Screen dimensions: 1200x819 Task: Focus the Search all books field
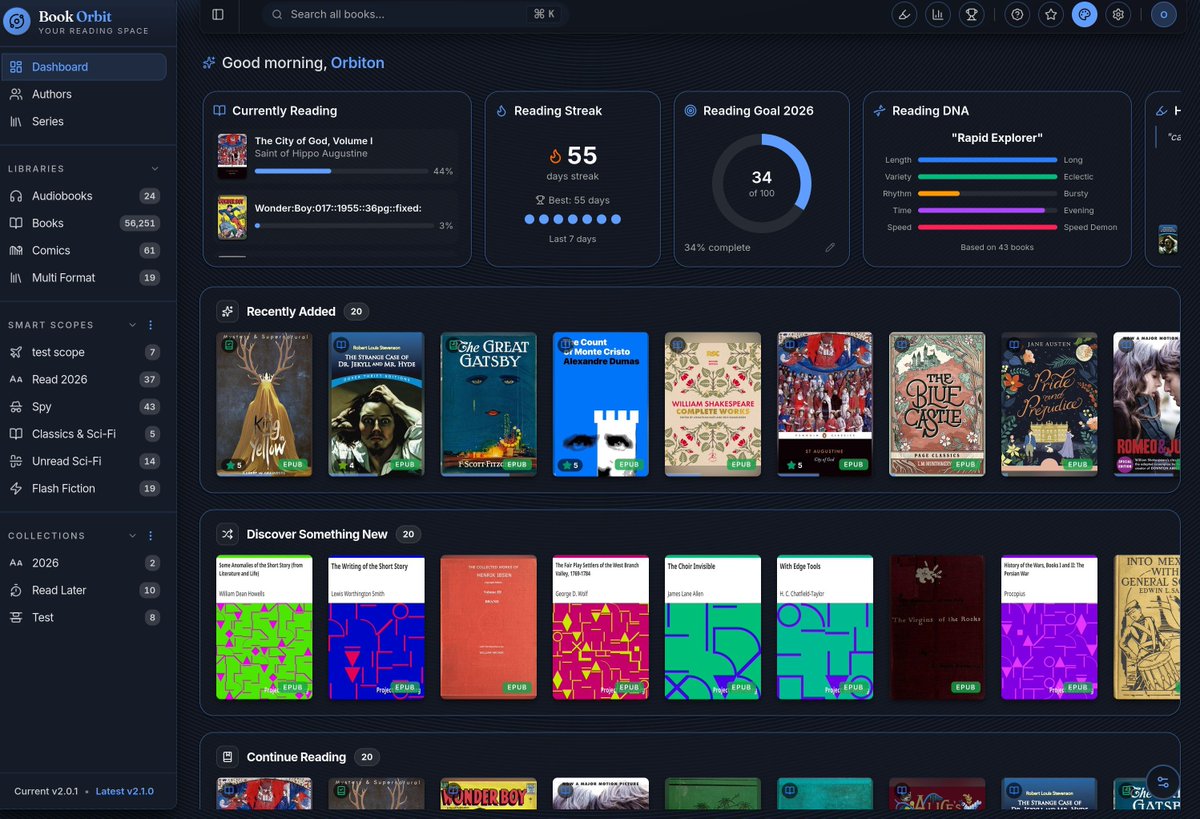[415, 14]
